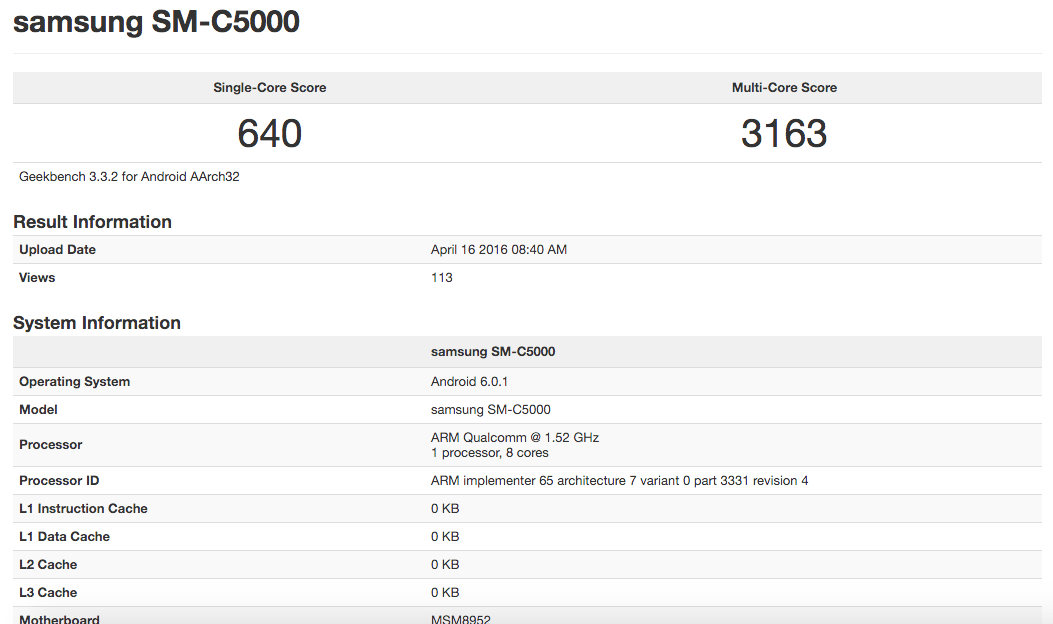Select 'Geekbench 3.3.2 for Android AArch32' text
The height and width of the screenshot is (624, 1053).
tap(129, 177)
